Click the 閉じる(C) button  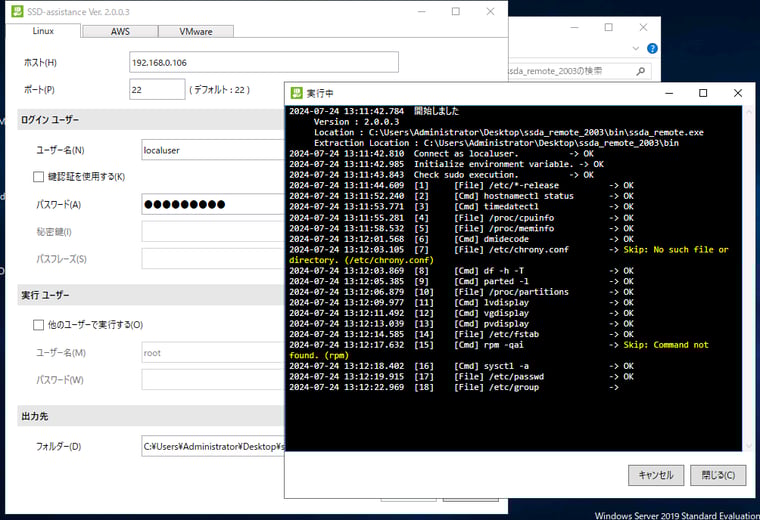point(718,475)
